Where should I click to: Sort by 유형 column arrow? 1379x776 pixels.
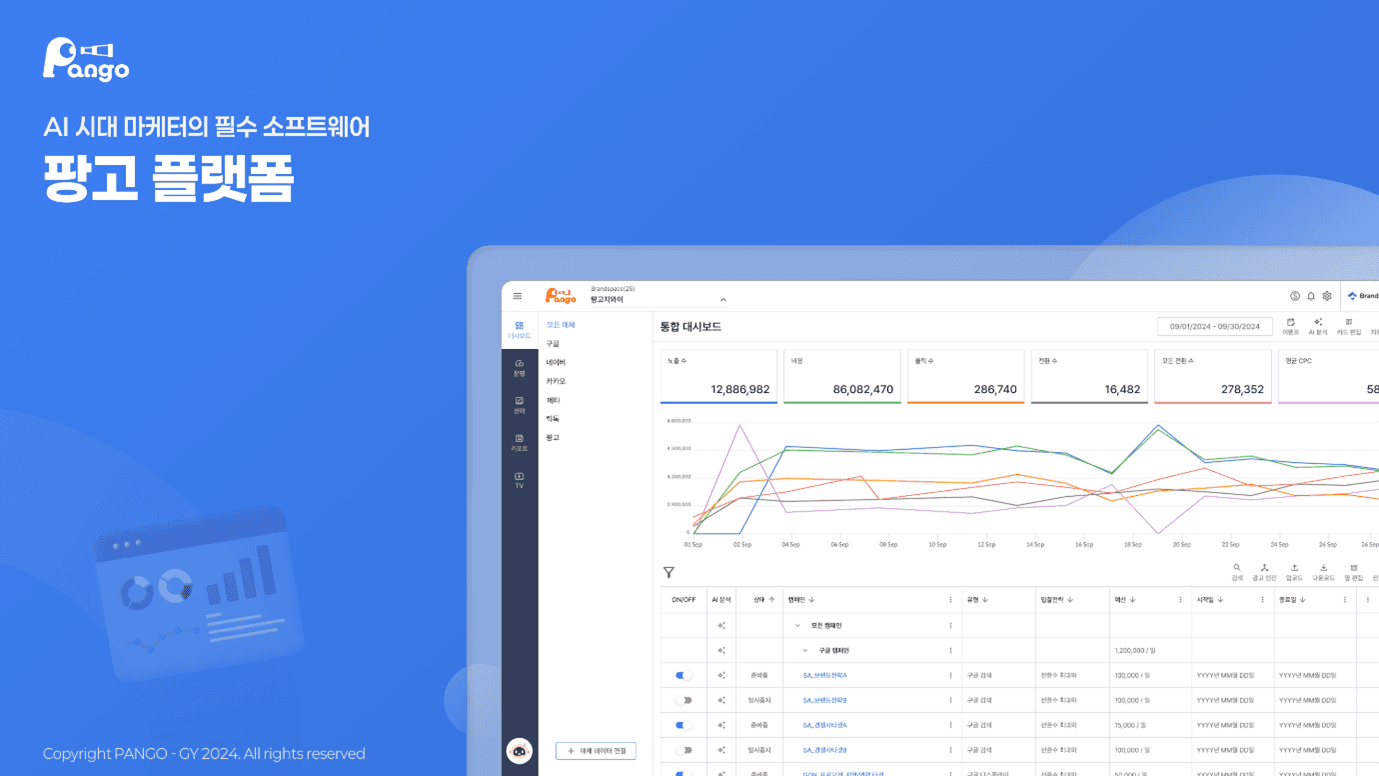pos(985,600)
